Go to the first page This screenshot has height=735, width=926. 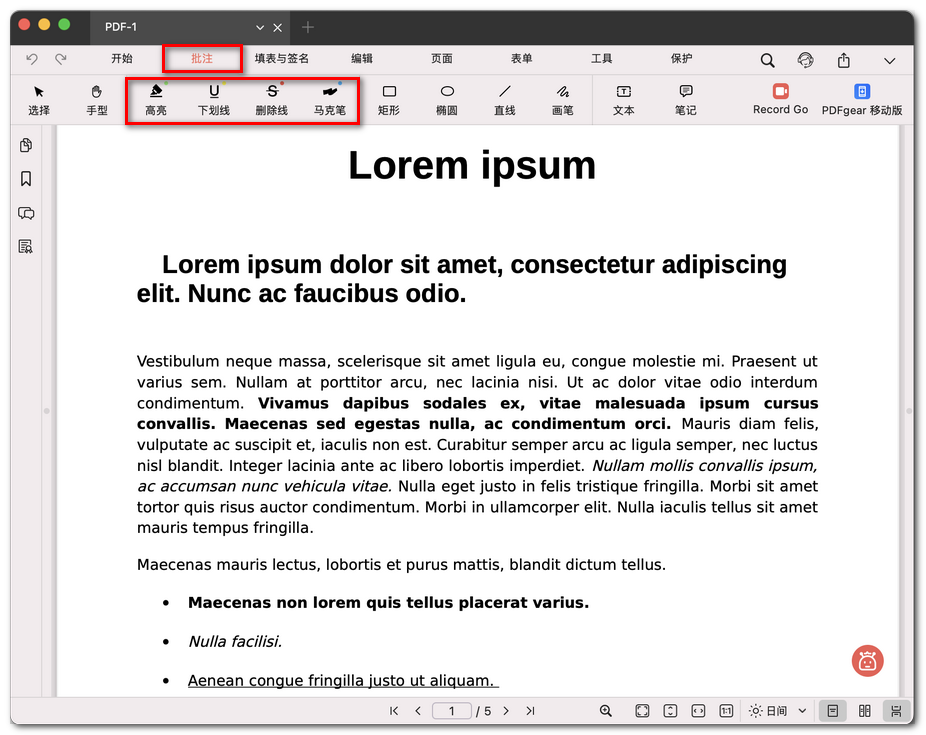pos(394,711)
